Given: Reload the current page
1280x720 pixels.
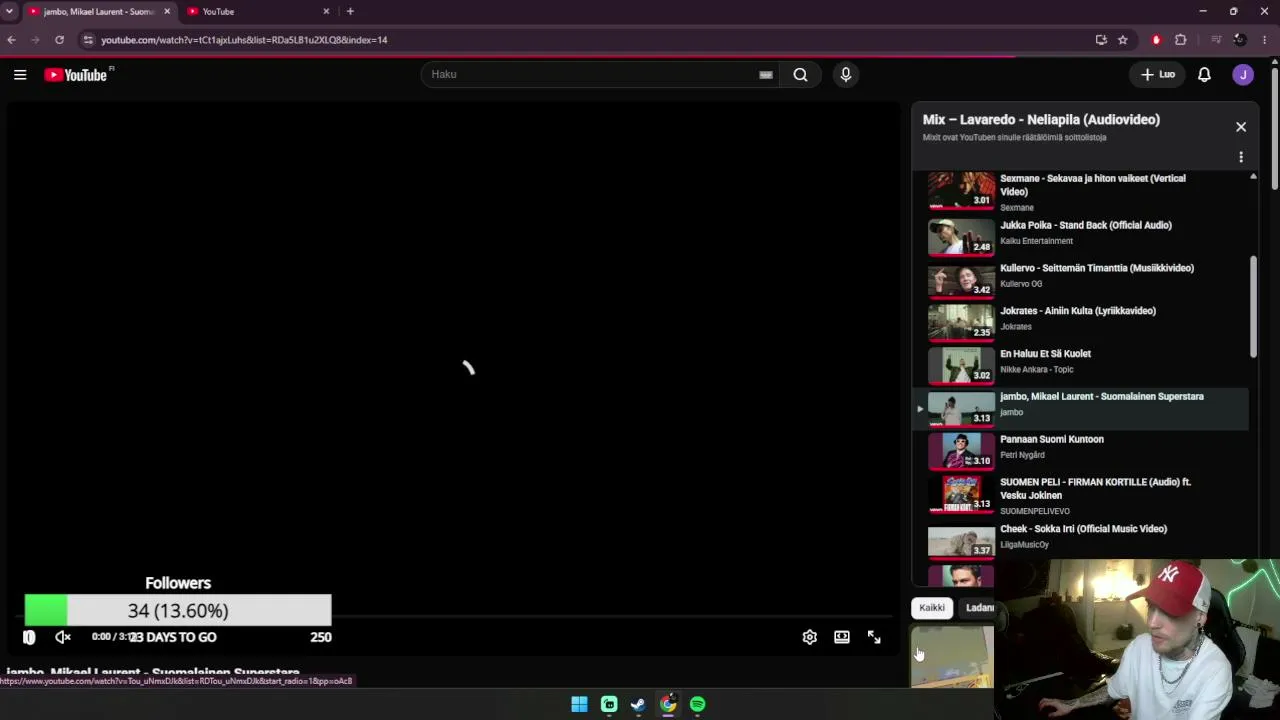Looking at the screenshot, I should (x=59, y=40).
